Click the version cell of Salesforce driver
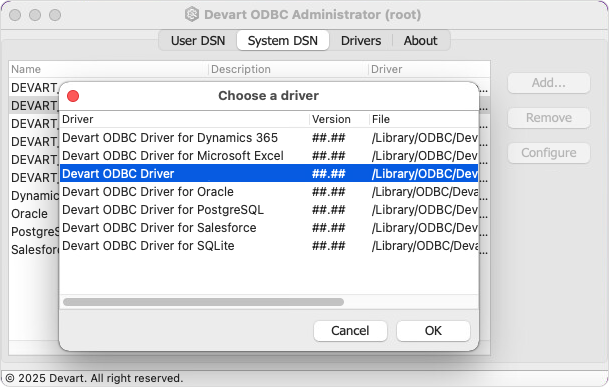The image size is (609, 387). click(x=329, y=228)
